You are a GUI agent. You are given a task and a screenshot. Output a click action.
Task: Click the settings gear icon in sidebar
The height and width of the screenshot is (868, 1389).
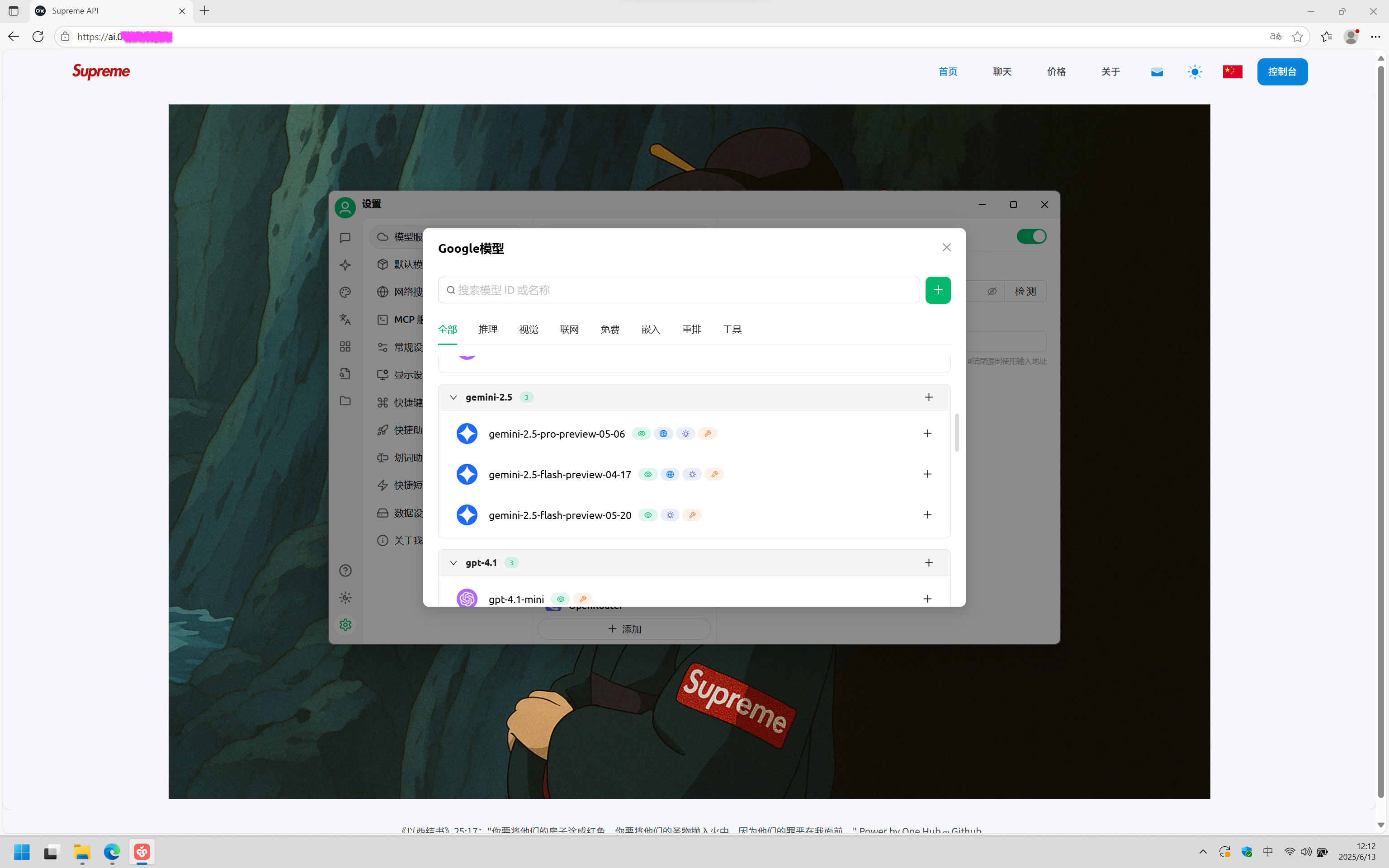pos(345,625)
